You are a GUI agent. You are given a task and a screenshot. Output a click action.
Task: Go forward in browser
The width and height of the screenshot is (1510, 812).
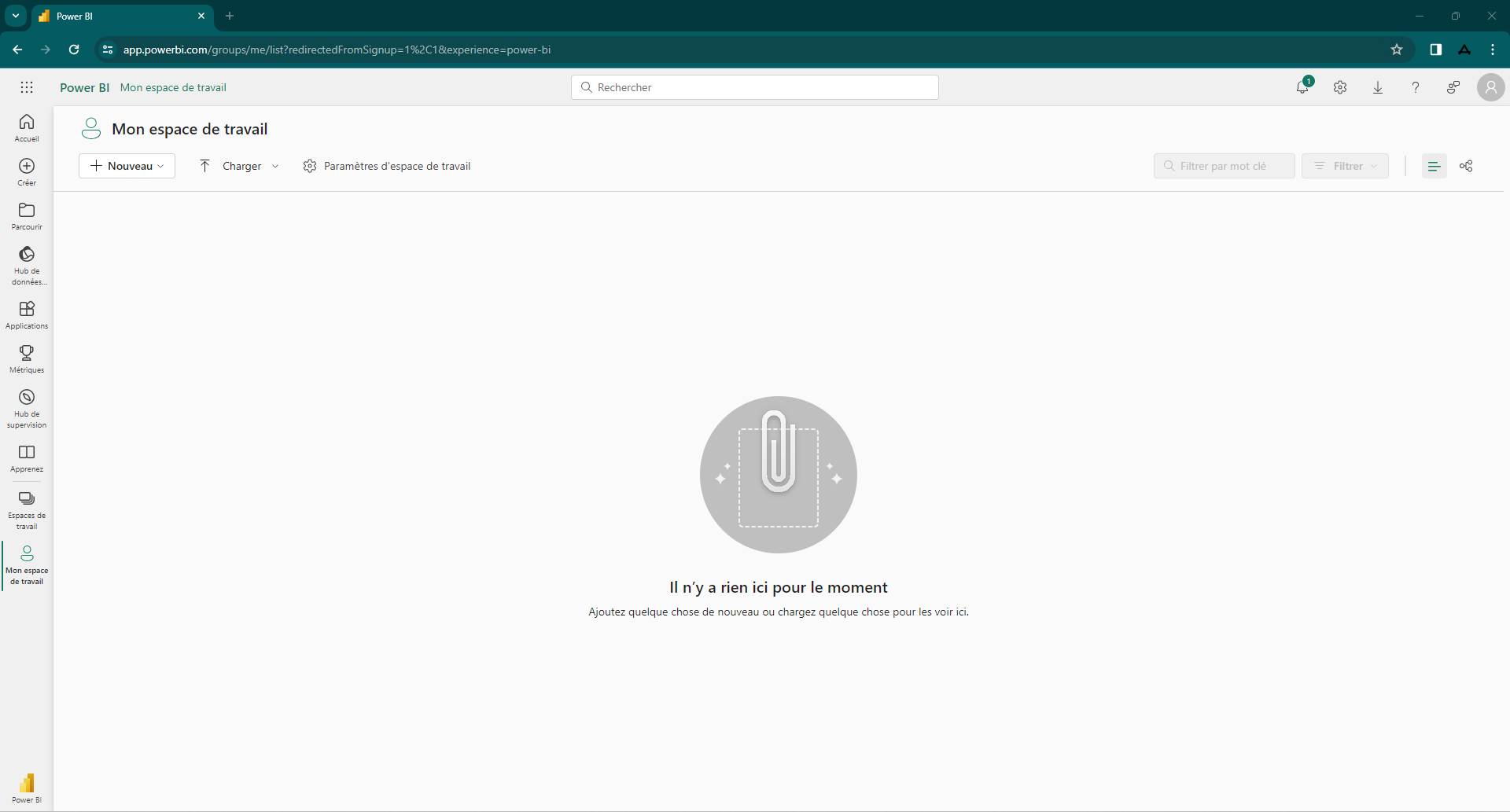tap(46, 50)
